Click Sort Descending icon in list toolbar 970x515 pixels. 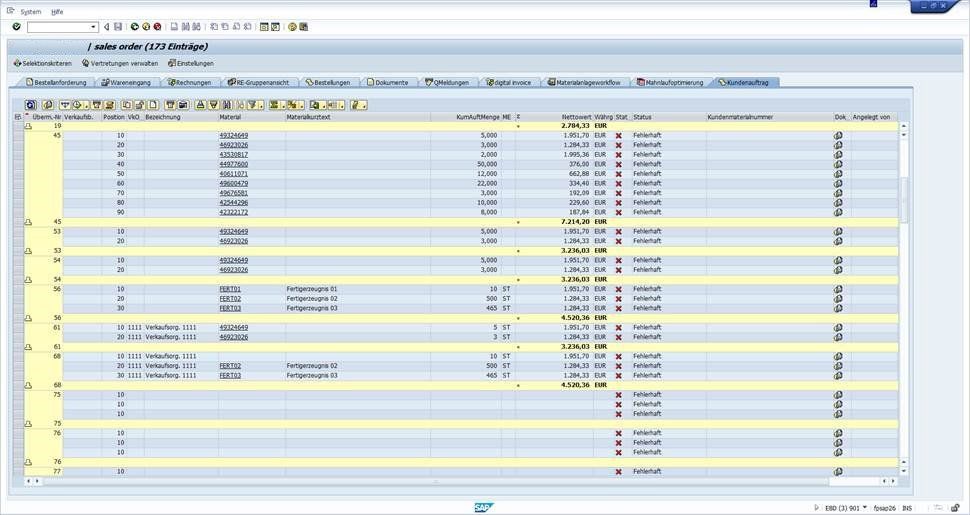pos(213,105)
